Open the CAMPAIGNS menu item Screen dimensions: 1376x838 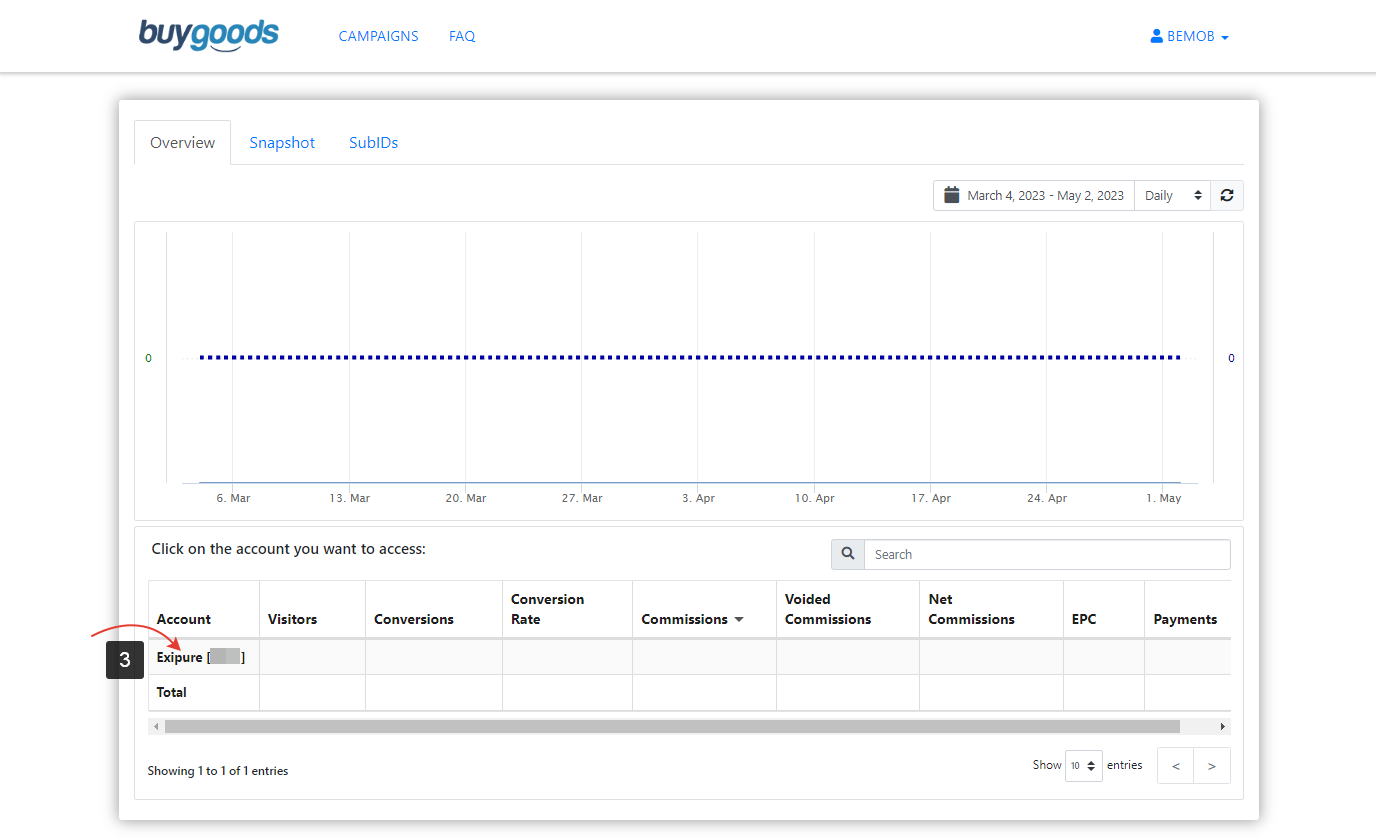[378, 35]
